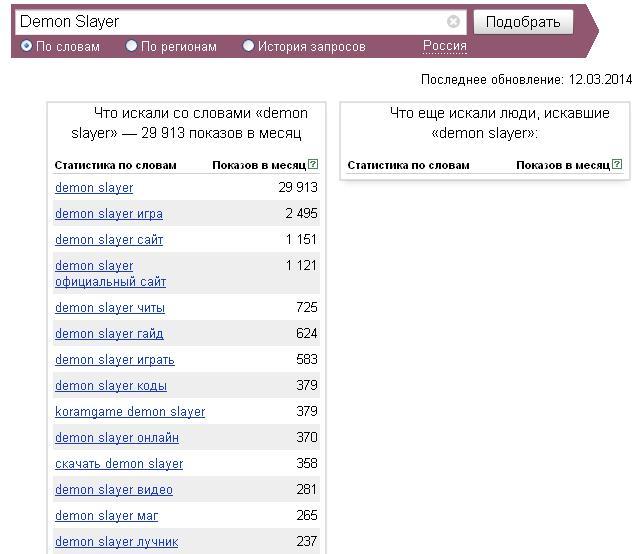
Task: Click left panel 'Статистика по словам' header
Action: tap(116, 165)
